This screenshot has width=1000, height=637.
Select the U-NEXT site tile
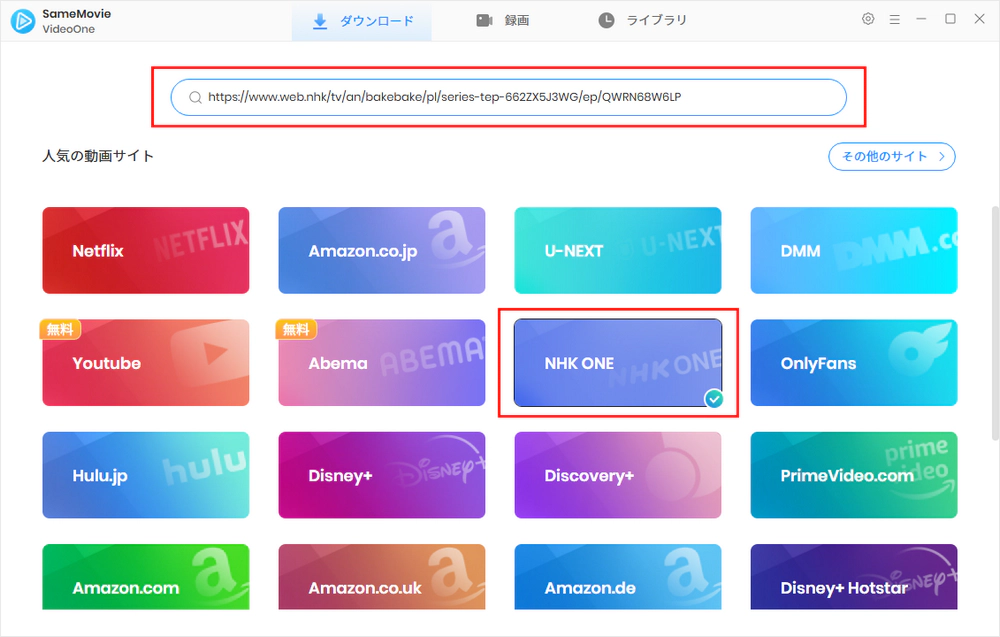point(617,250)
